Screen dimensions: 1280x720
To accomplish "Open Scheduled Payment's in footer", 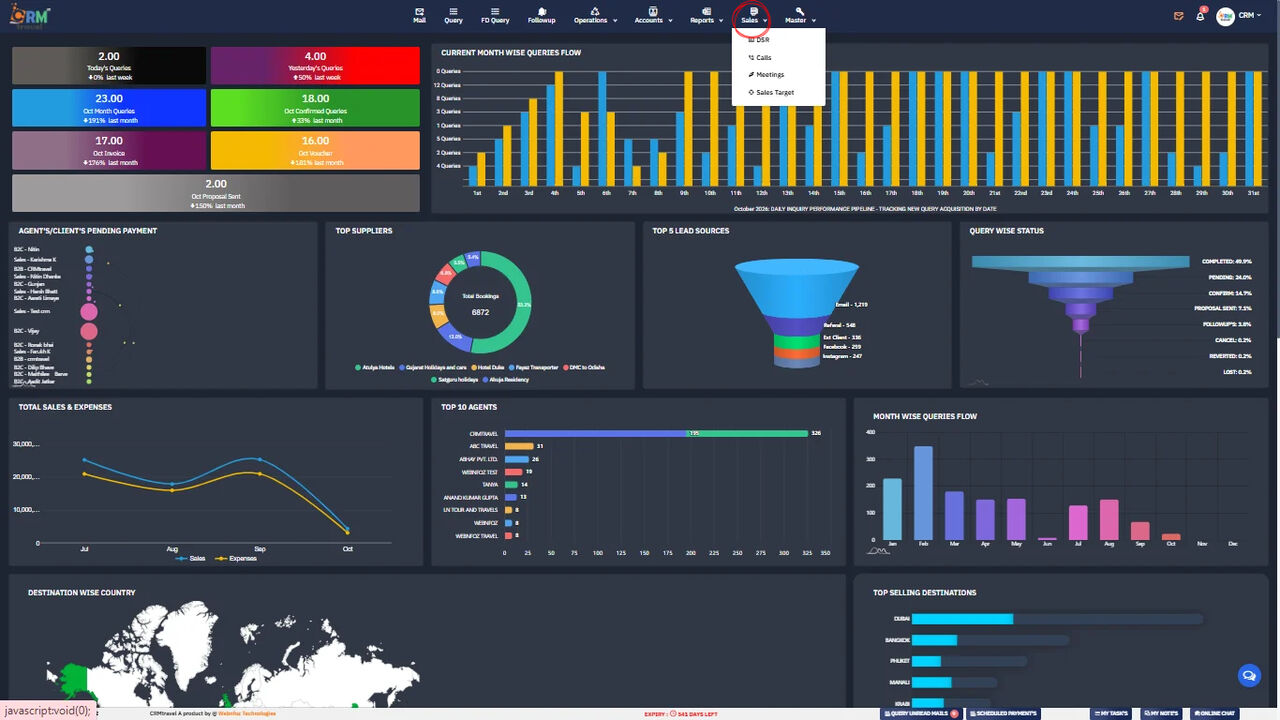I will pyautogui.click(x=1003, y=713).
